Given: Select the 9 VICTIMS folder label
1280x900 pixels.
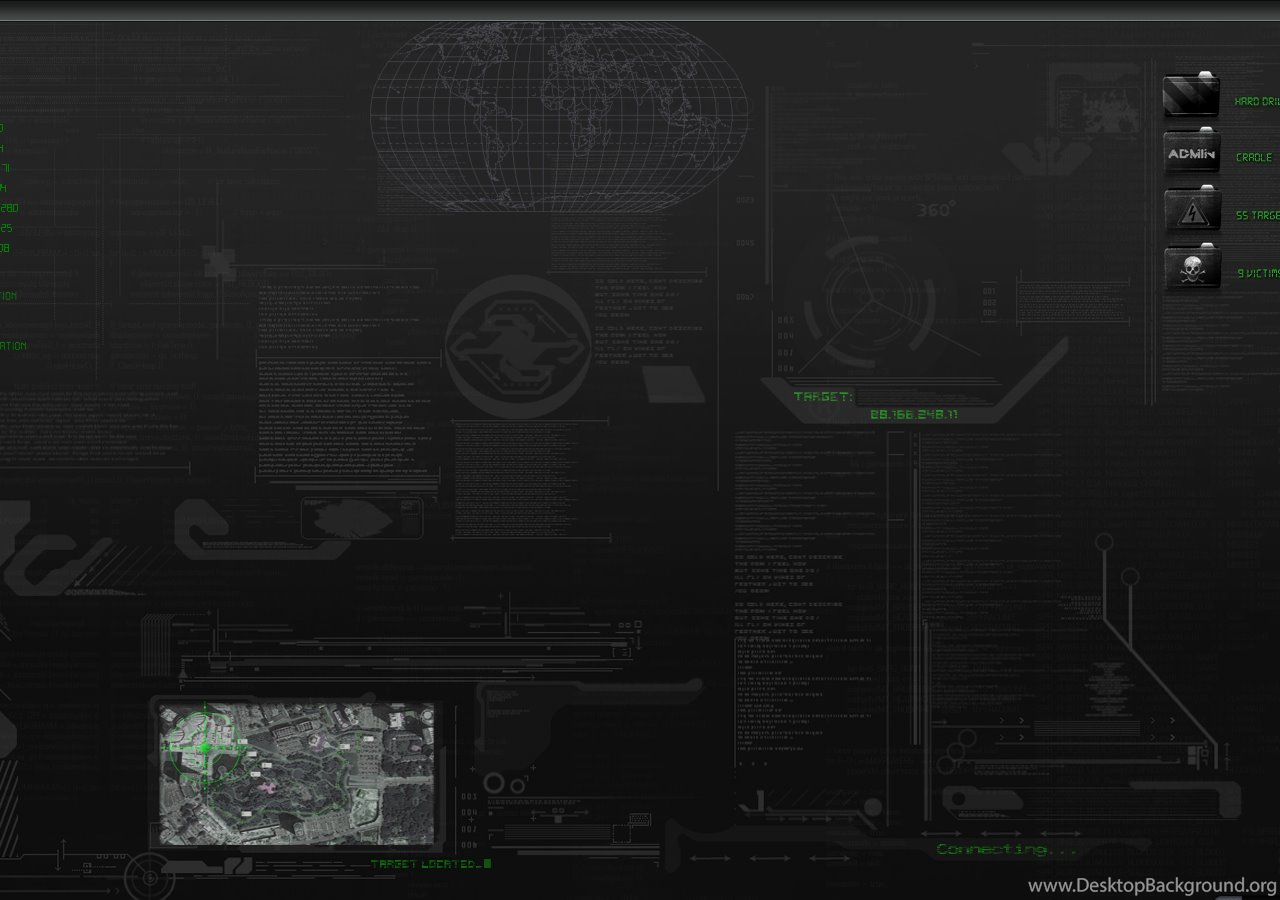Looking at the screenshot, I should (1258, 273).
